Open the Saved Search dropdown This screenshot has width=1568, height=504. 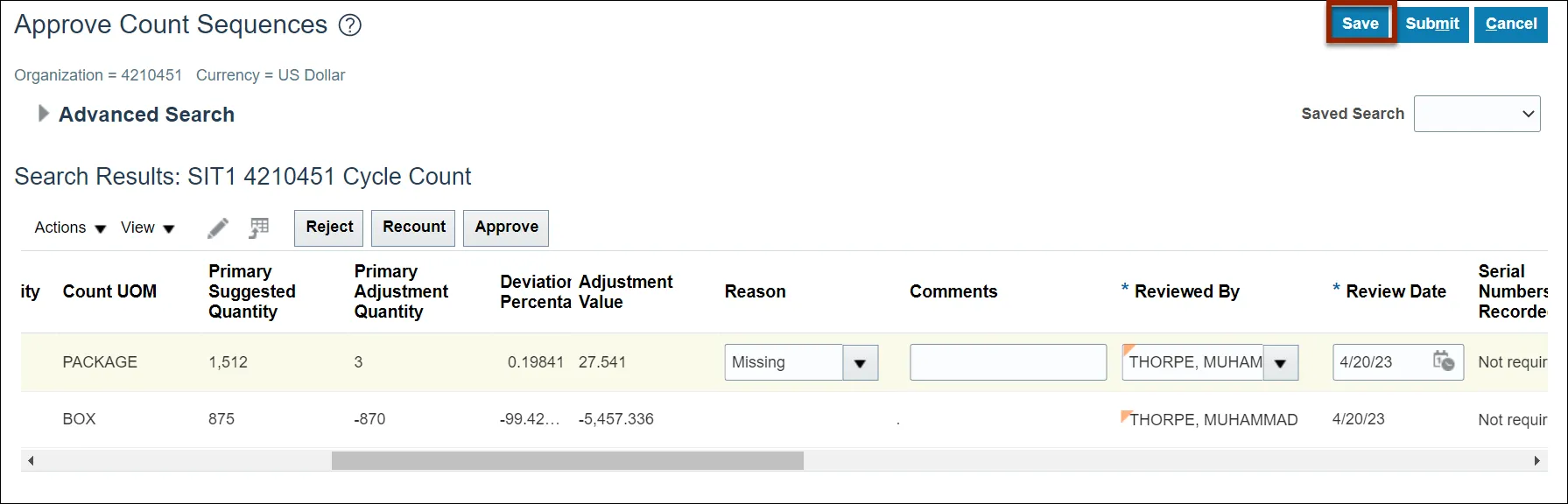1477,114
